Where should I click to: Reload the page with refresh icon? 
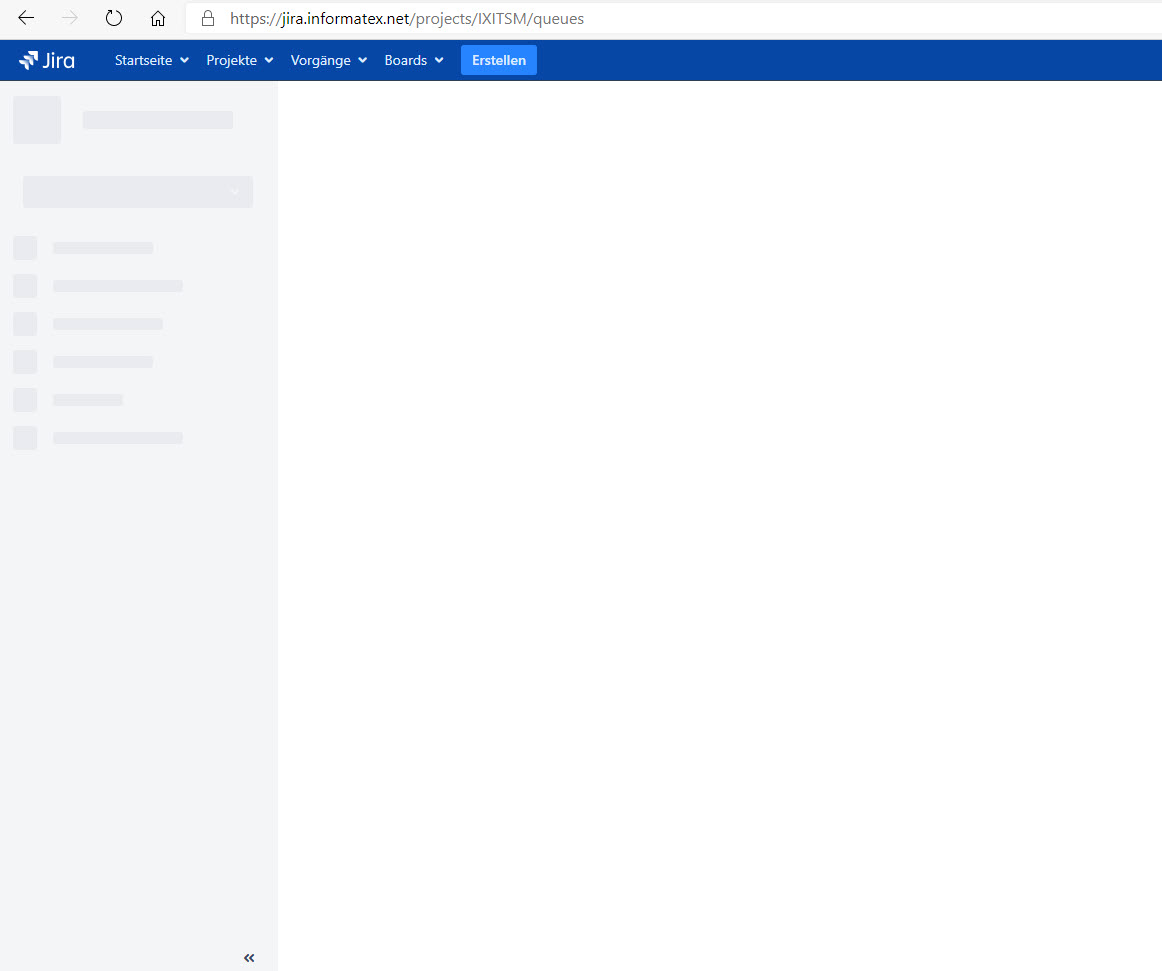113,18
